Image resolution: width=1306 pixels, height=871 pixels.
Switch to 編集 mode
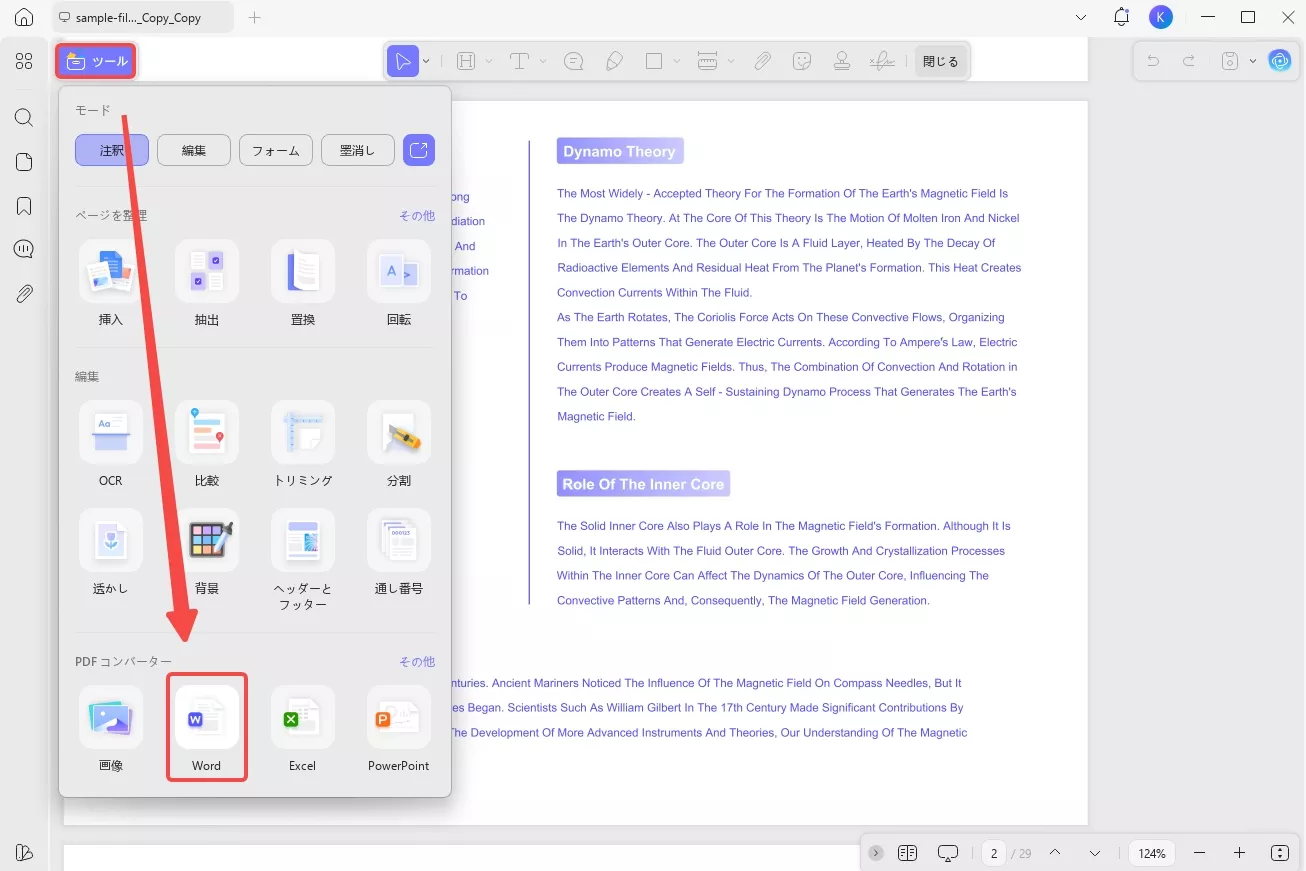coord(194,151)
